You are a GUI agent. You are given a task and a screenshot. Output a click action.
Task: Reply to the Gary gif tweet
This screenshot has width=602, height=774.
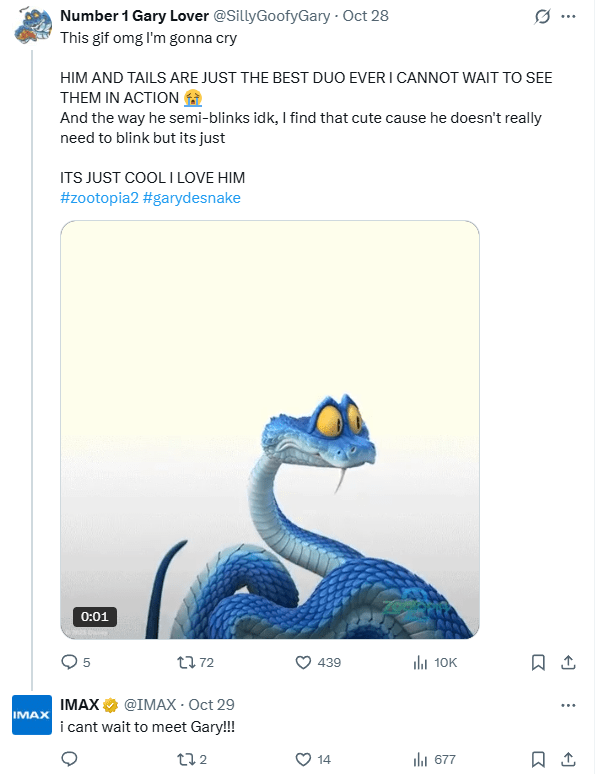click(x=69, y=662)
